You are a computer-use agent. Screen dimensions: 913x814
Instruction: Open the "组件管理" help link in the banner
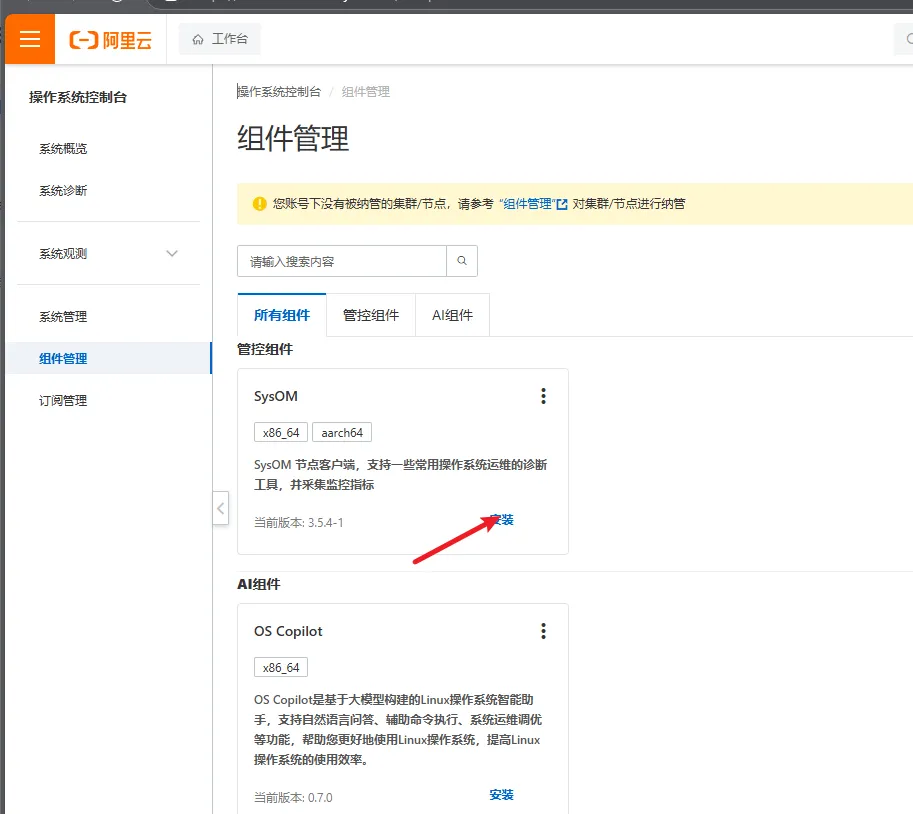(527, 204)
